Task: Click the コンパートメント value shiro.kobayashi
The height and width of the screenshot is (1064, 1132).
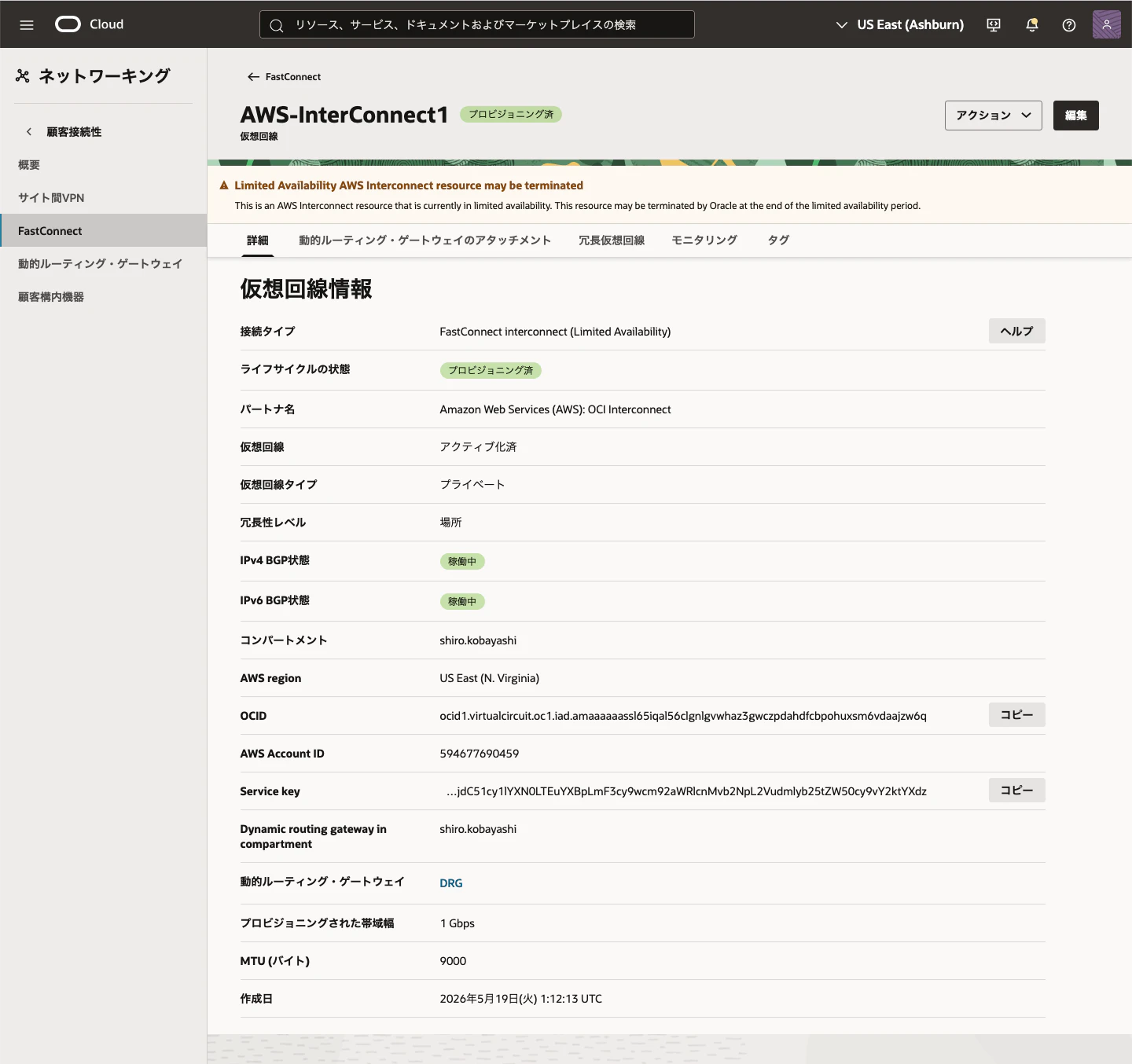Action: [x=478, y=640]
